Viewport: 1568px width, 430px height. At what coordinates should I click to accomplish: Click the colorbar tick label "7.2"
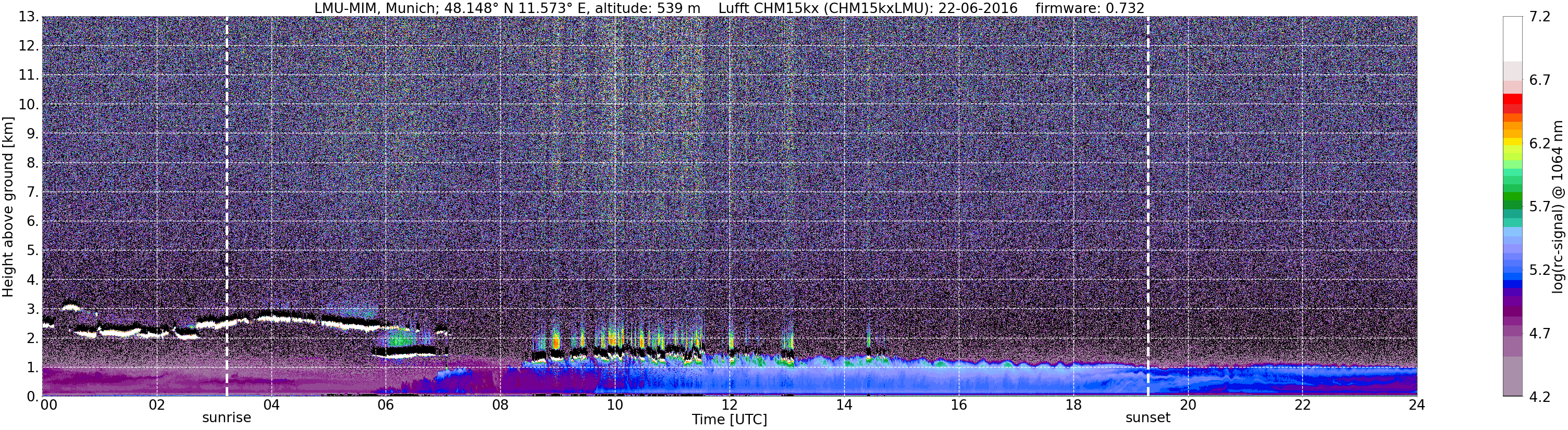pos(1540,17)
